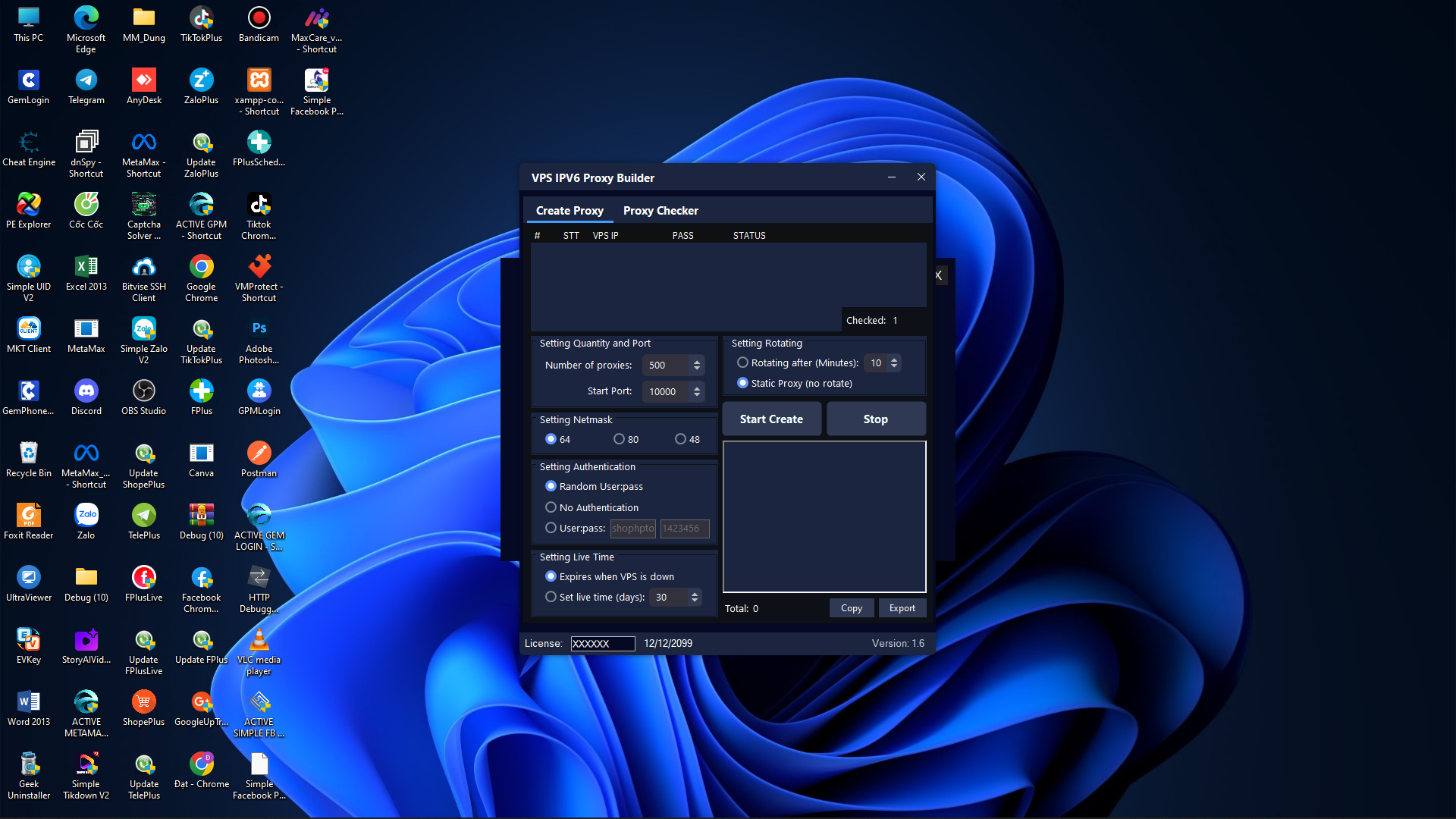Open the Foxit Reader desktop icon
1456x819 pixels.
click(28, 522)
